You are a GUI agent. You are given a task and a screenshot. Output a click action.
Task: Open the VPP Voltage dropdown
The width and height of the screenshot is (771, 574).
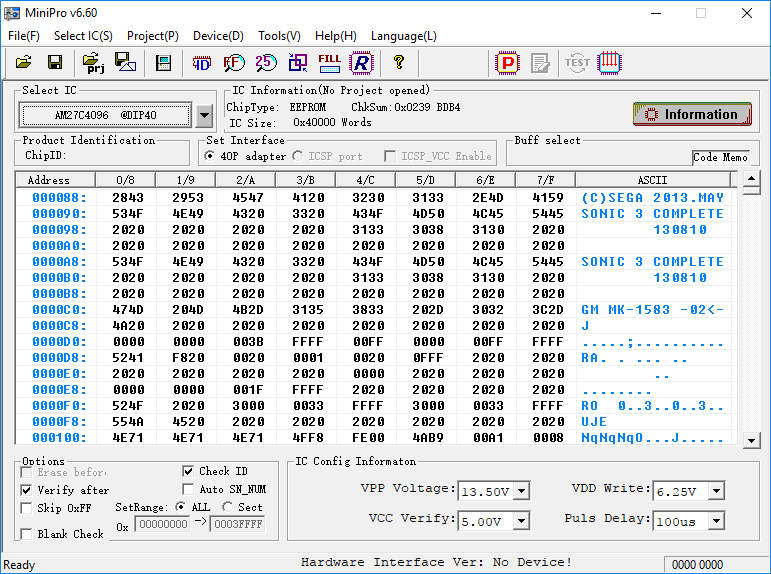point(521,491)
